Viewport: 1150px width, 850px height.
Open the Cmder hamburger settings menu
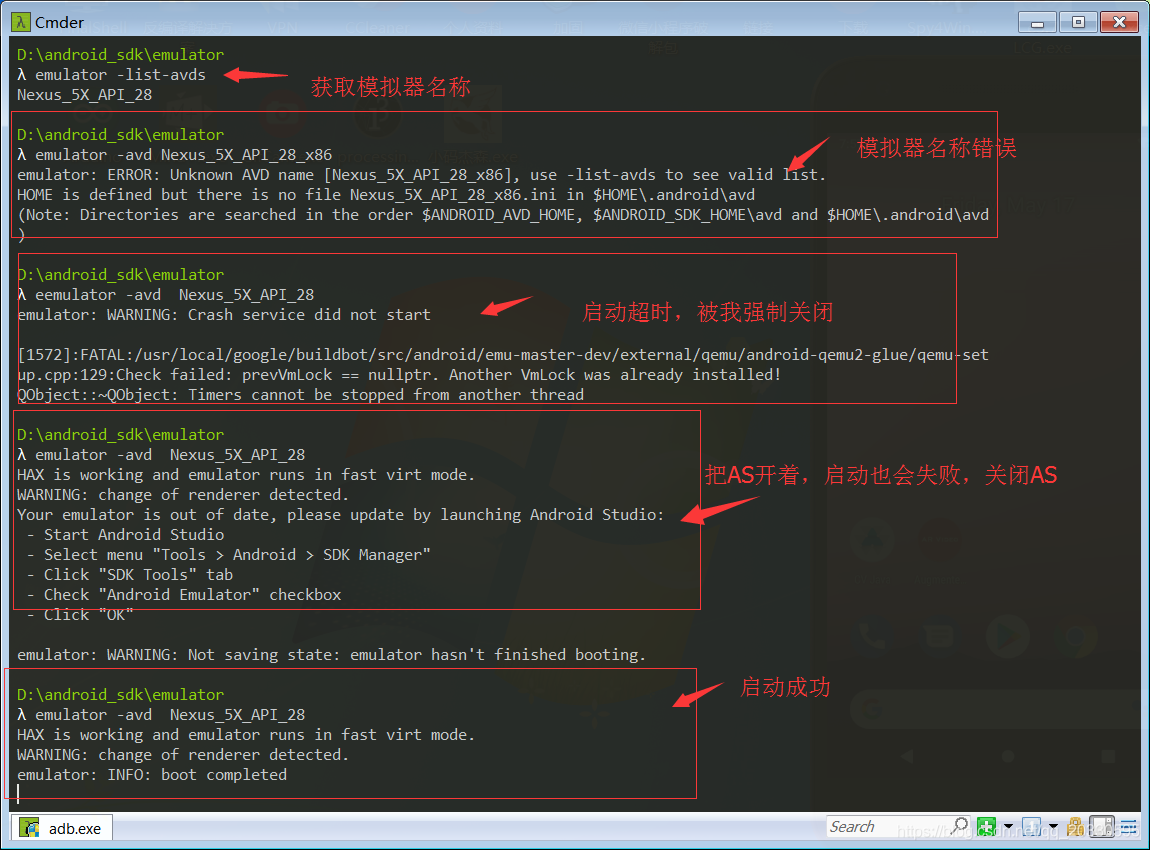tap(1129, 827)
